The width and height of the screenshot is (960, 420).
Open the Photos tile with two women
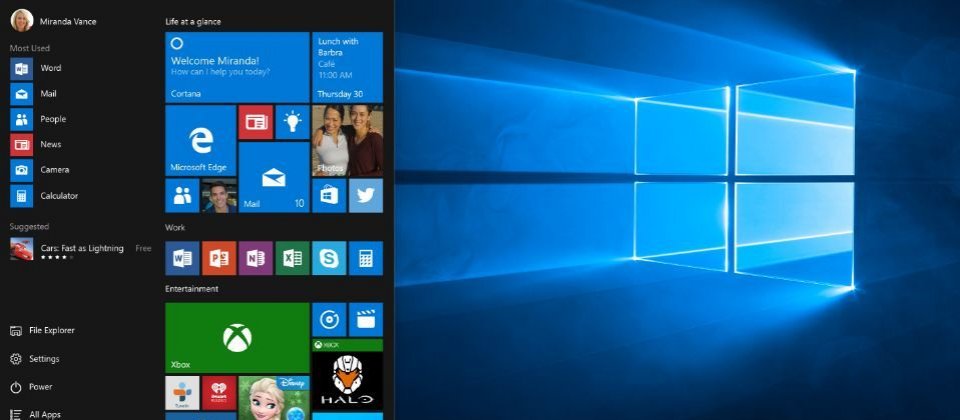coord(347,140)
